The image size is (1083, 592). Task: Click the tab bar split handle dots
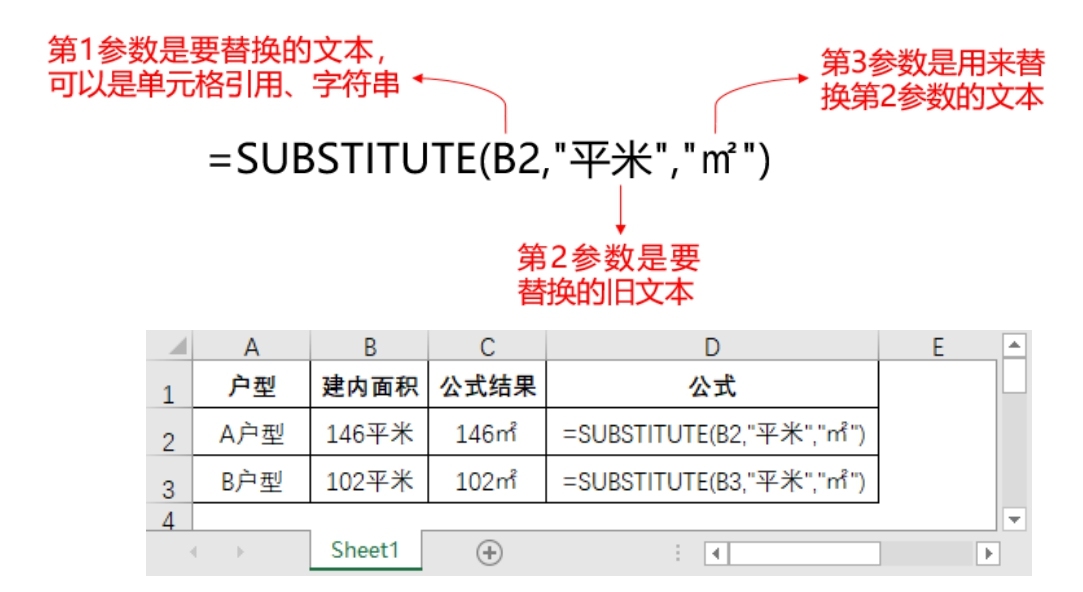click(x=678, y=553)
